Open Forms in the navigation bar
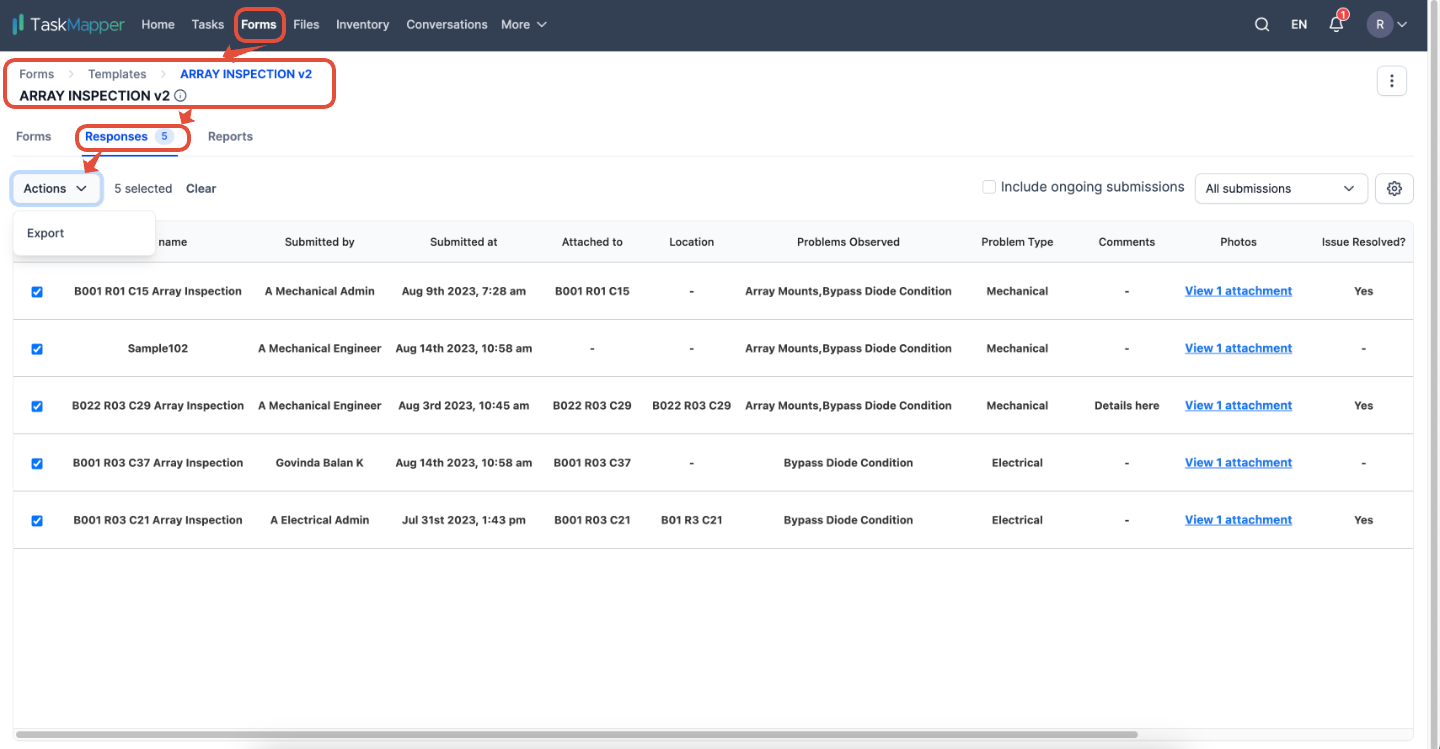Image resolution: width=1440 pixels, height=749 pixels. pos(259,24)
